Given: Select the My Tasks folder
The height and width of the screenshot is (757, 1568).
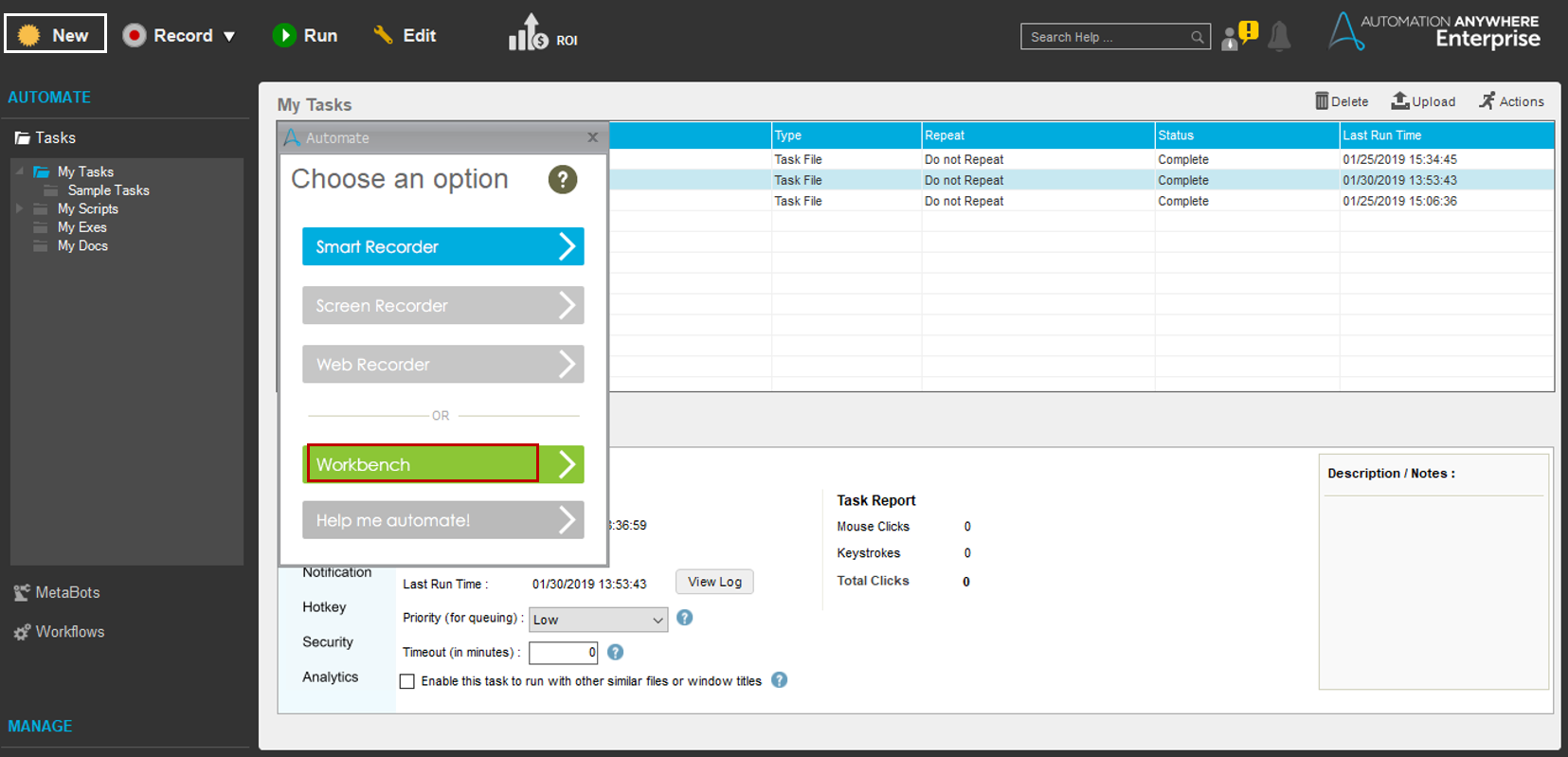Looking at the screenshot, I should point(85,171).
